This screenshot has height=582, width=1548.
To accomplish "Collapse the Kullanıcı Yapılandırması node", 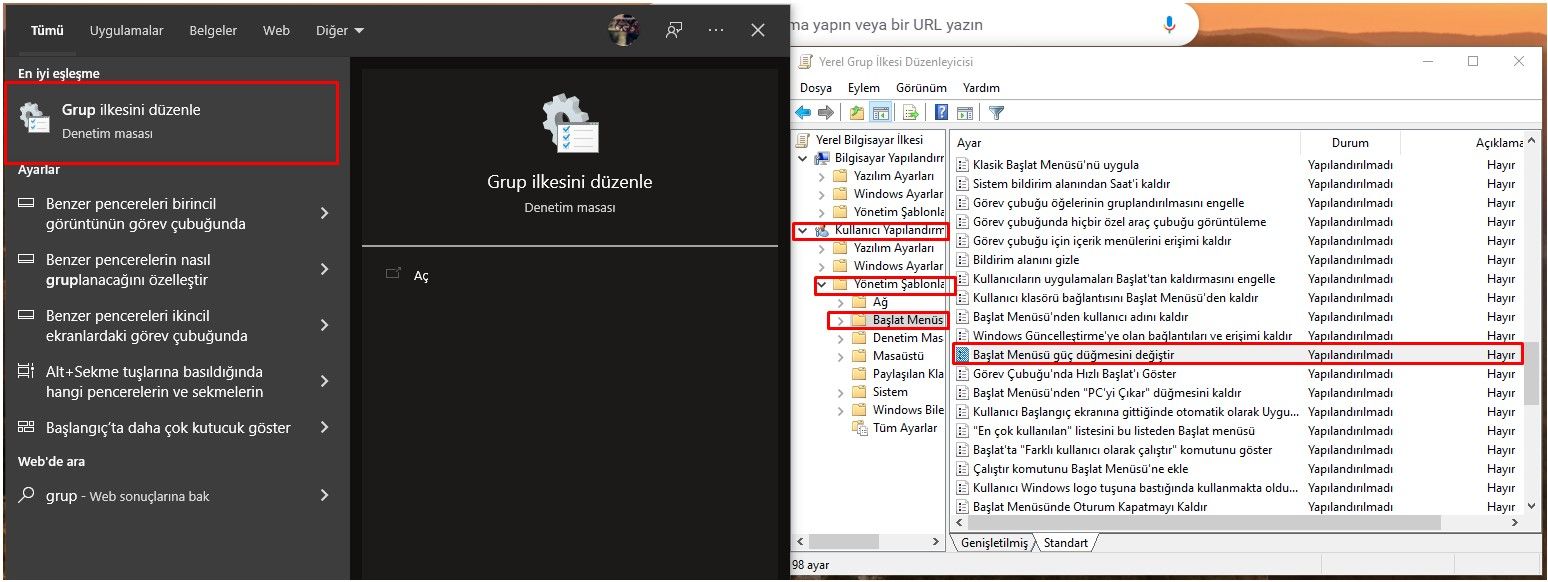I will pos(803,231).
